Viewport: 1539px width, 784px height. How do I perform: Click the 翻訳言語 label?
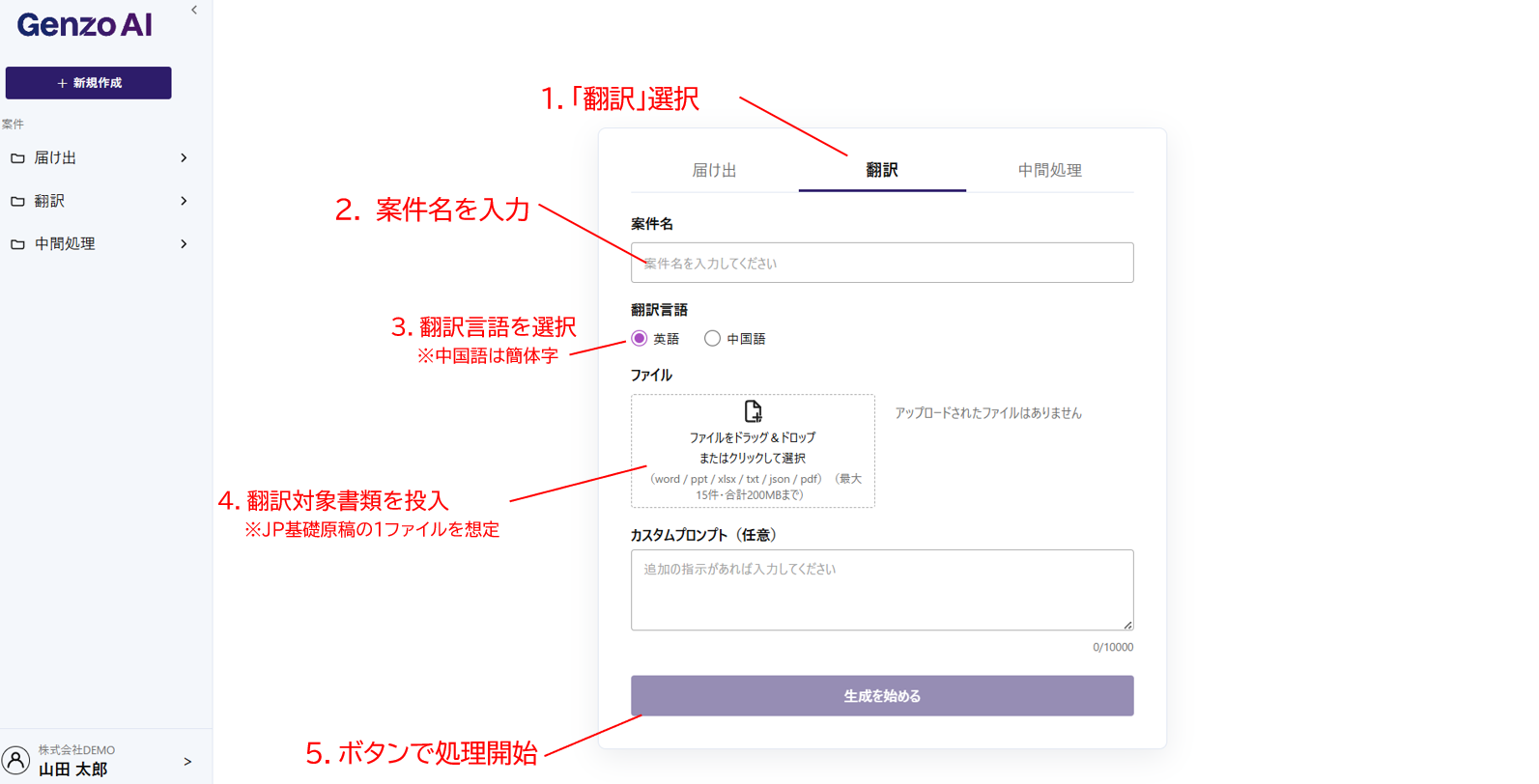659,310
